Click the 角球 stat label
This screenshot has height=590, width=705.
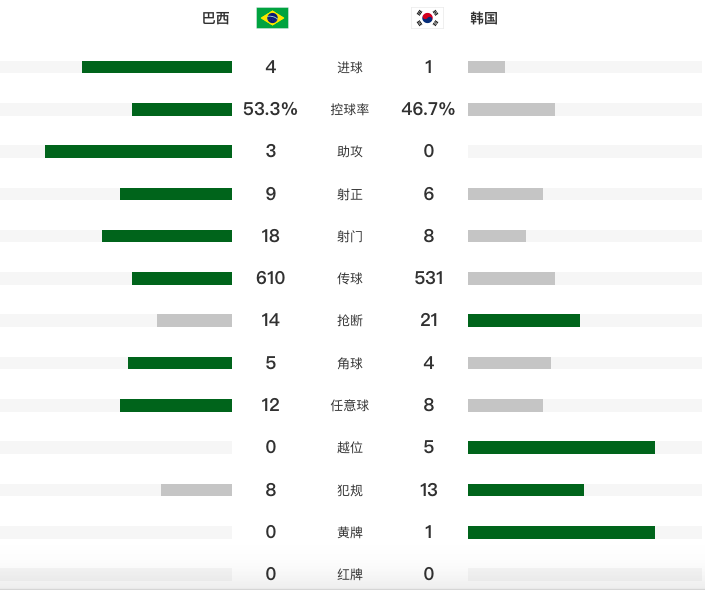tap(350, 363)
